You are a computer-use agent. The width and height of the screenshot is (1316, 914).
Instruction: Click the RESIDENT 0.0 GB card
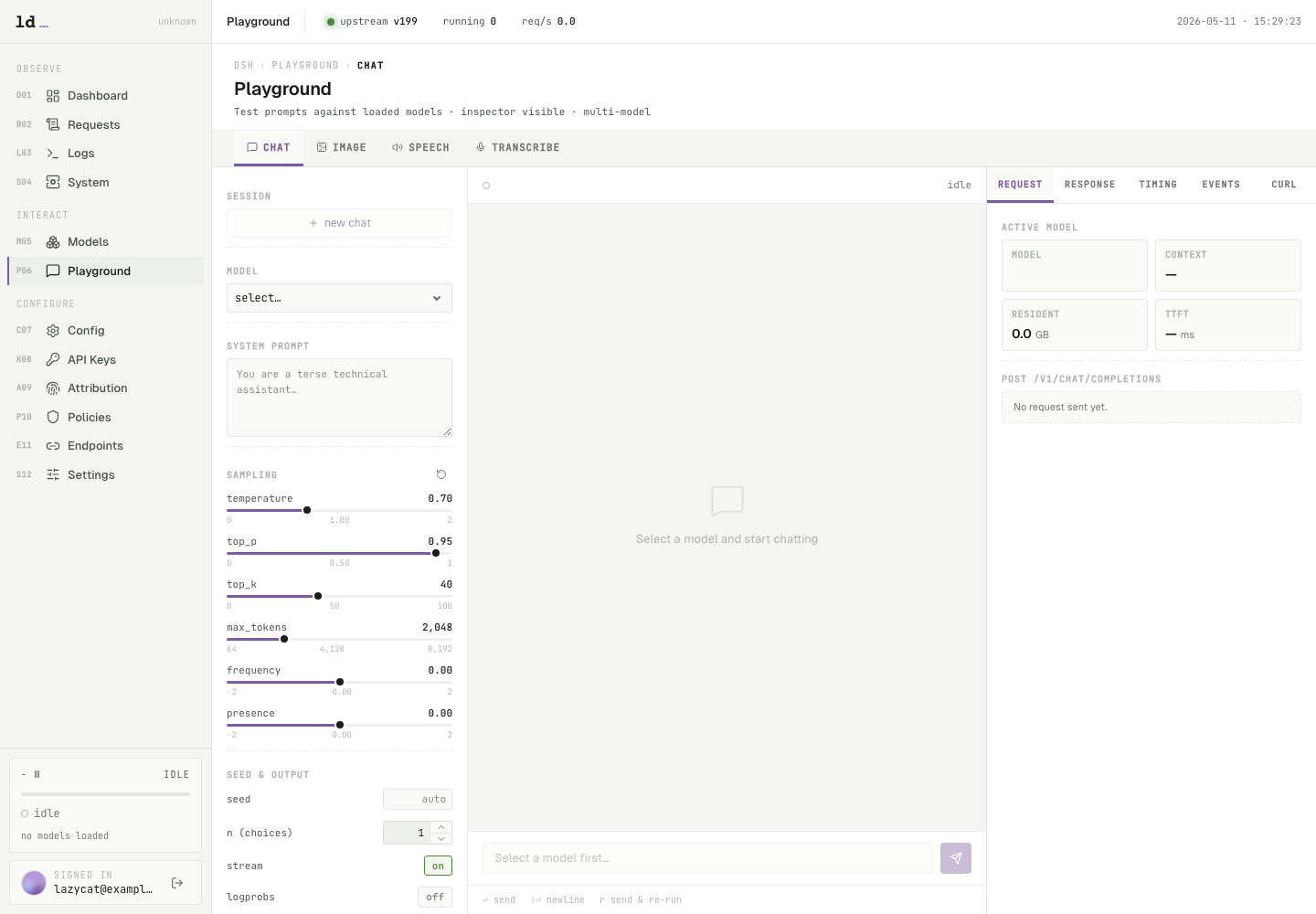pos(1075,325)
